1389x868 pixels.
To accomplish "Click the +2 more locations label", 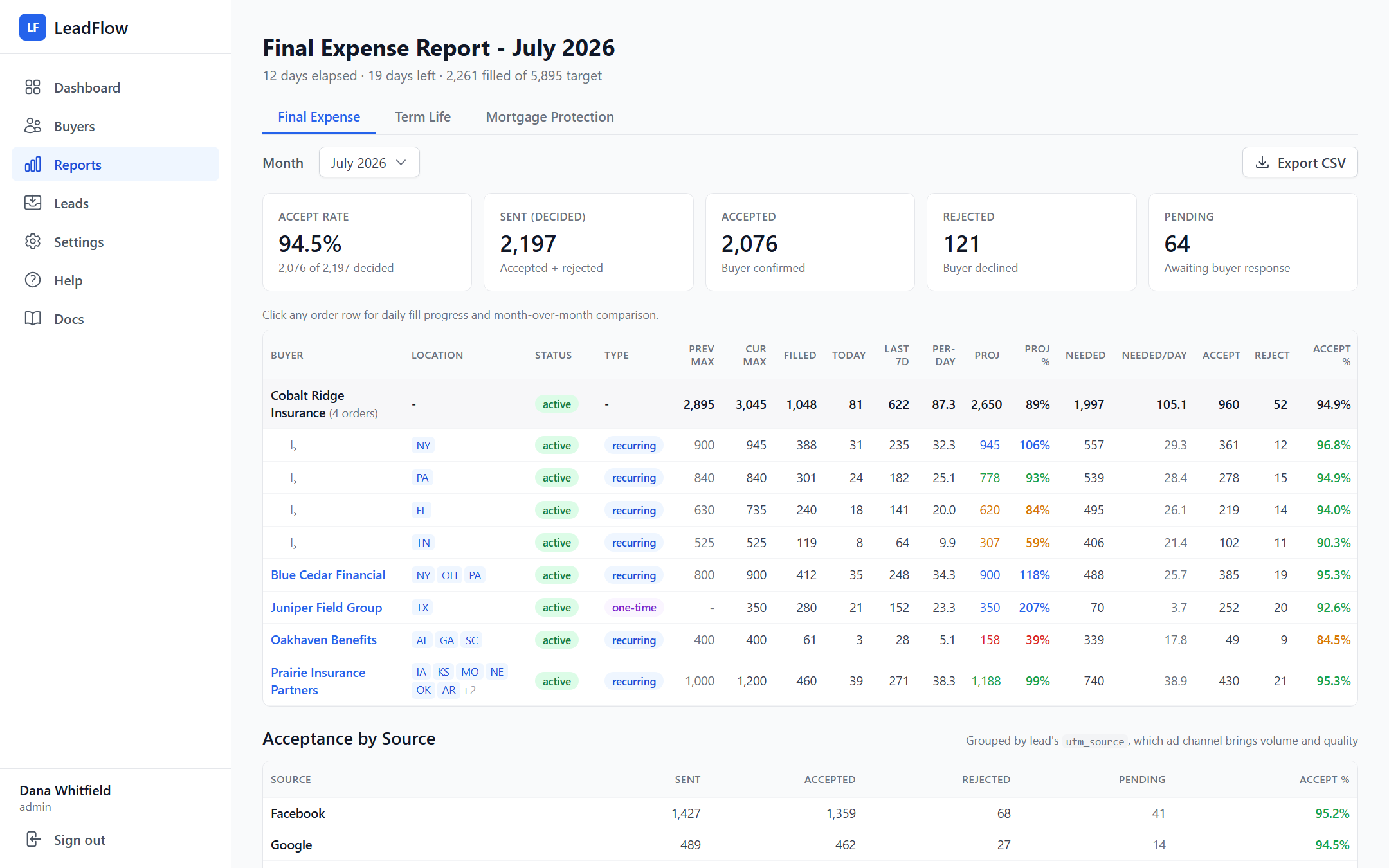I will pyautogui.click(x=469, y=691).
